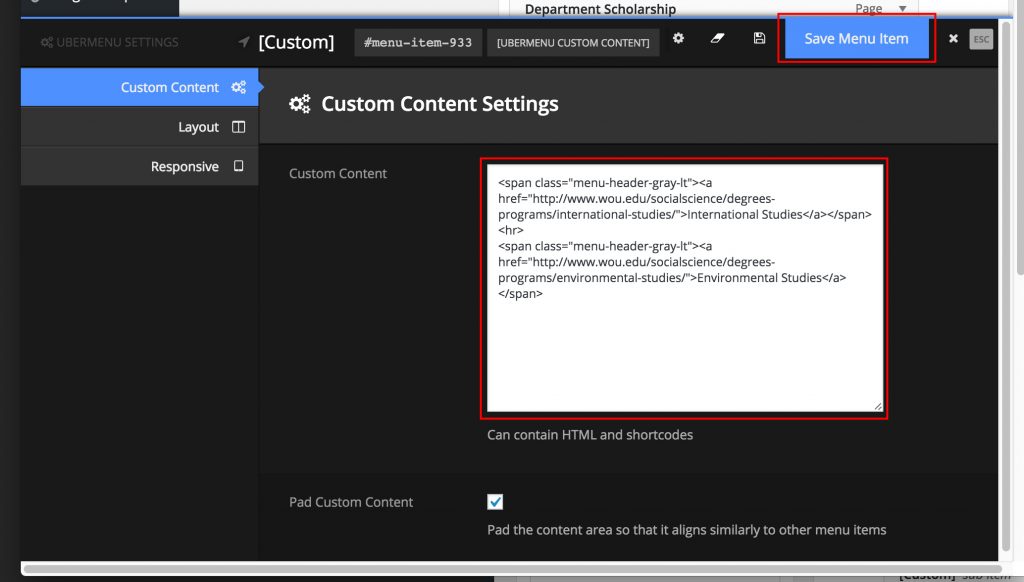Image resolution: width=1024 pixels, height=582 pixels.
Task: Switch to the Layout tab
Action: (198, 127)
